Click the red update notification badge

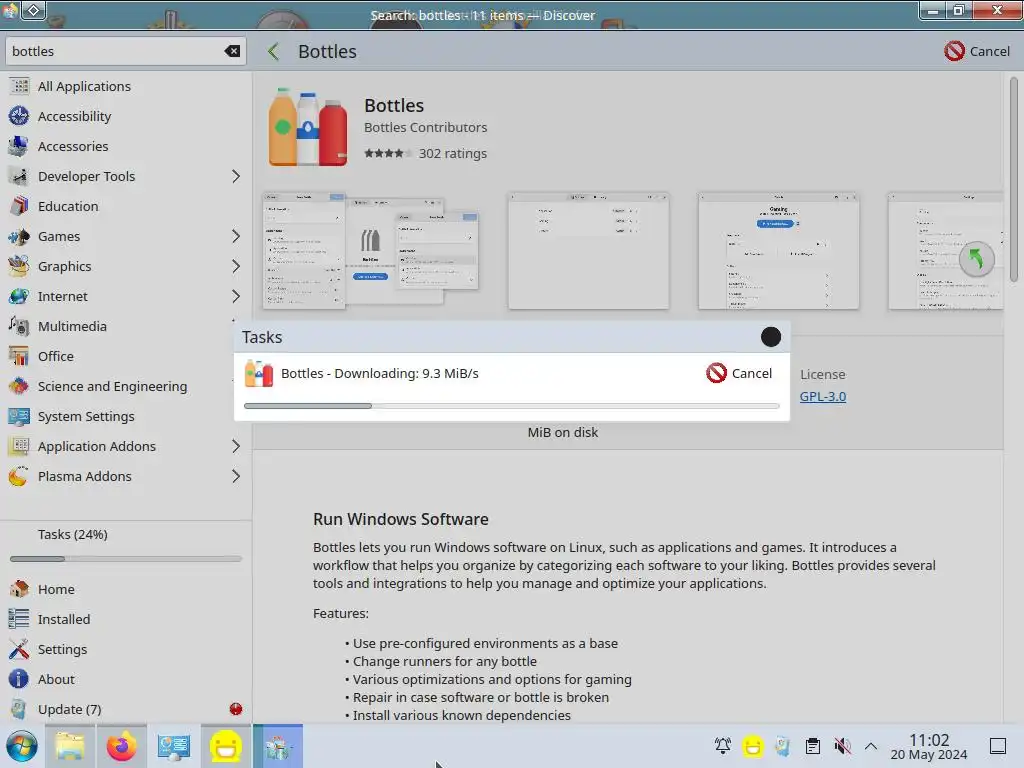[x=236, y=709]
